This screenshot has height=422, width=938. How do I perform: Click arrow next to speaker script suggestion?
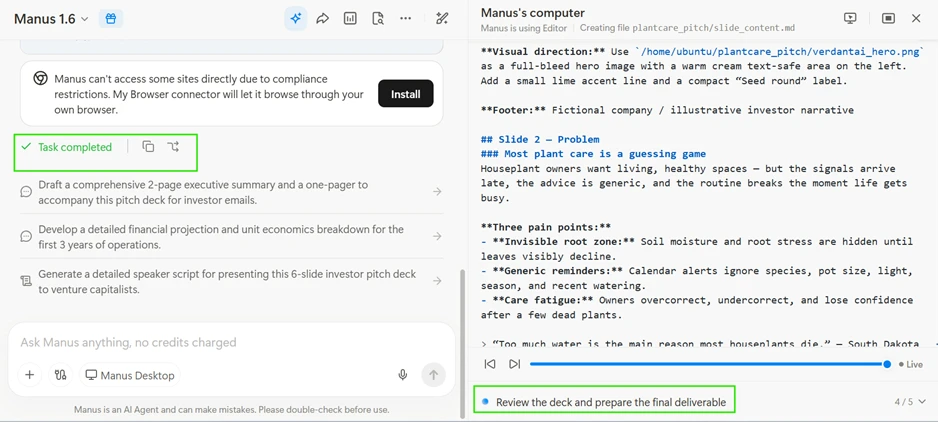click(437, 281)
